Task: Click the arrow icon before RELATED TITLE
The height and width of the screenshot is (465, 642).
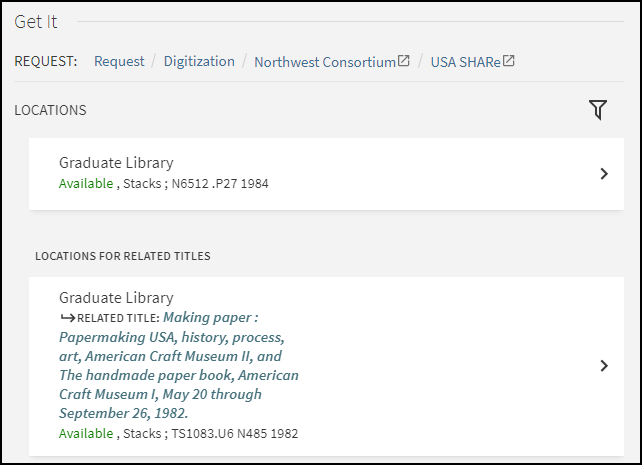Action: (67, 317)
